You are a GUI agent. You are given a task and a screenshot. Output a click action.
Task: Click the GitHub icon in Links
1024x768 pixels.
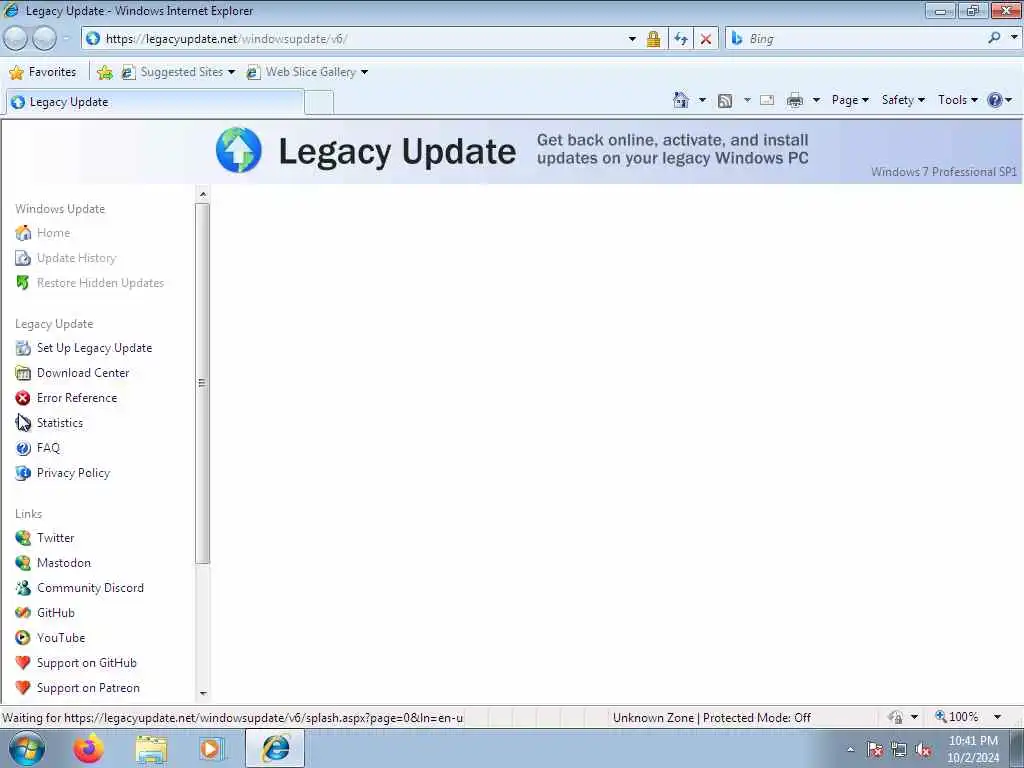[23, 613]
